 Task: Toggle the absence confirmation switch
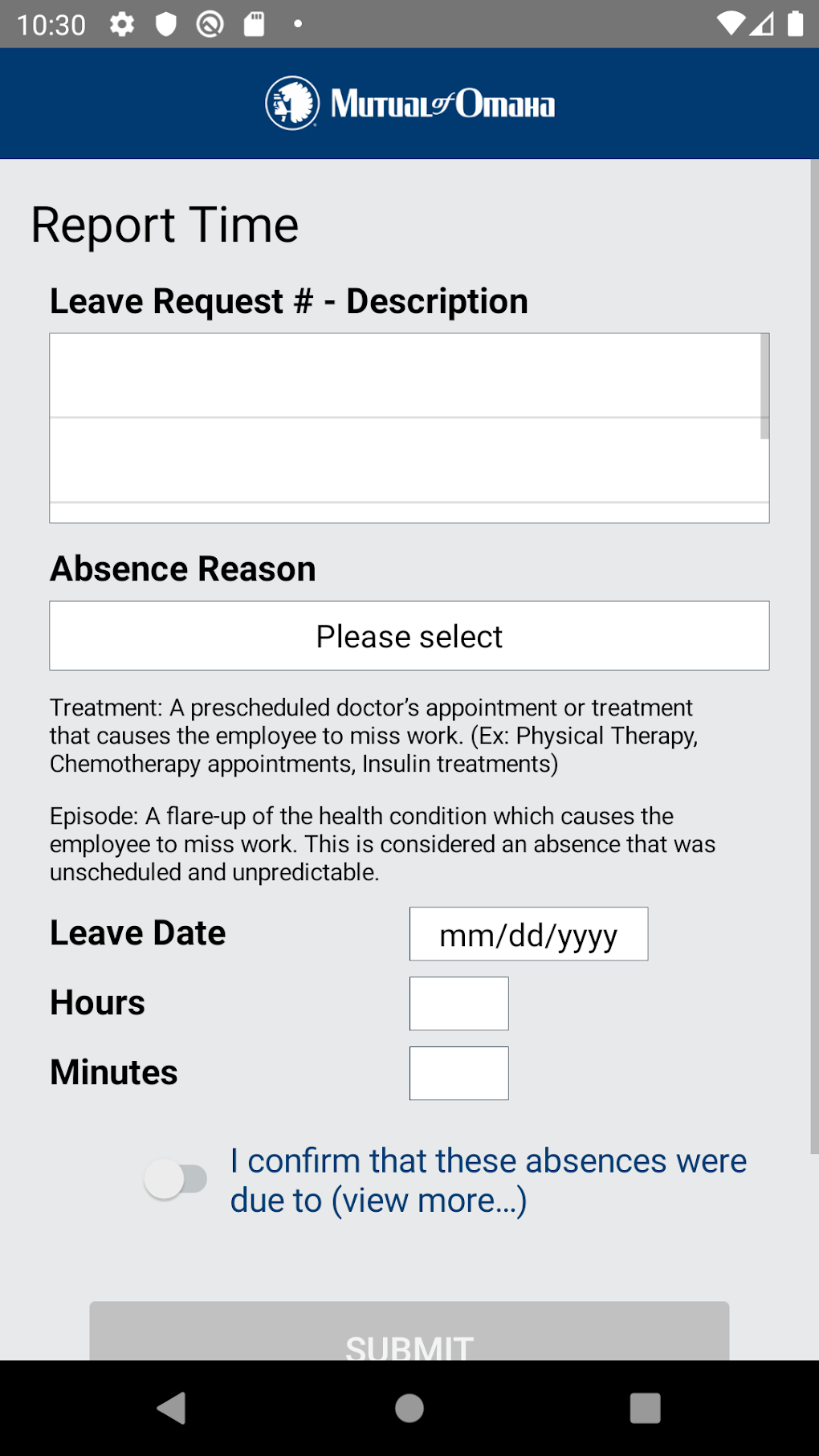coord(176,1179)
